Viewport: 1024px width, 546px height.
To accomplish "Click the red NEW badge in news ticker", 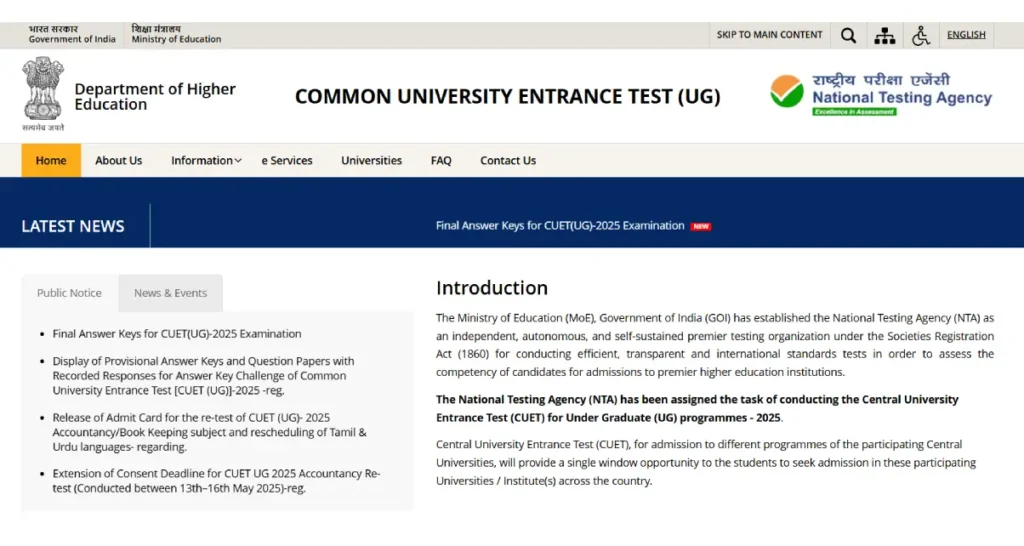I will [x=701, y=226].
